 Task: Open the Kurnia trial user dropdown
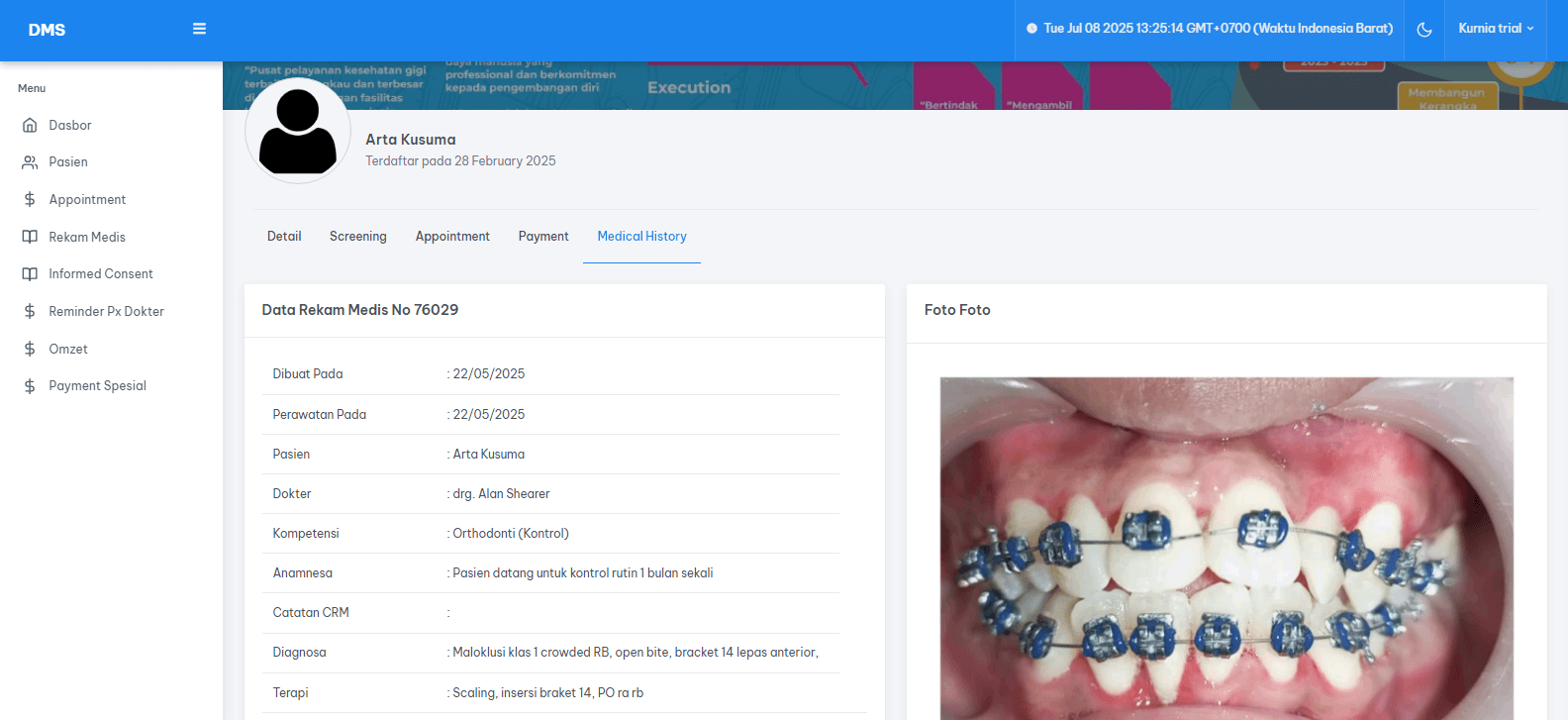click(1496, 29)
